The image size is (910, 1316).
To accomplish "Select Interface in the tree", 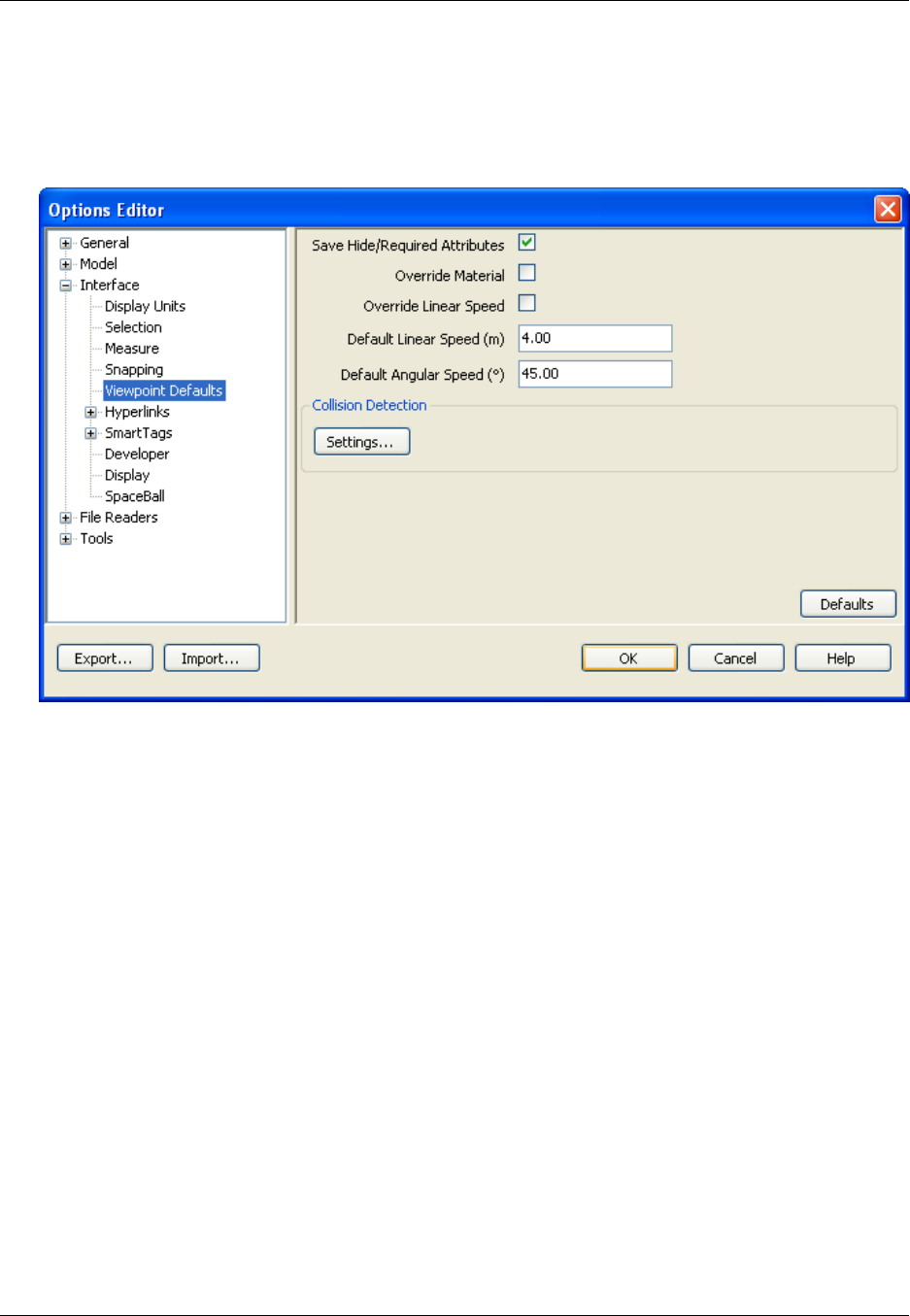I will (x=110, y=286).
